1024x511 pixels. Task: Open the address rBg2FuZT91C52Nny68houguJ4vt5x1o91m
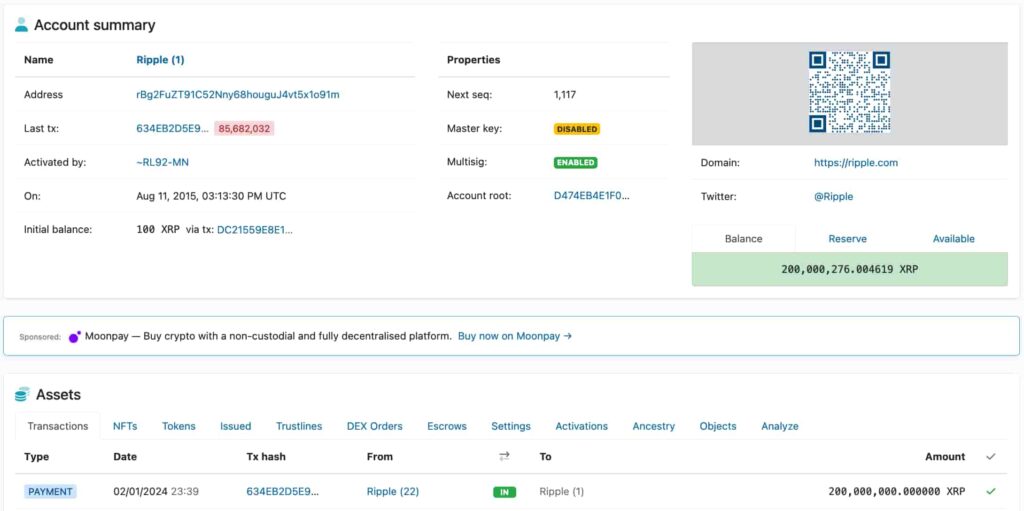click(x=238, y=94)
